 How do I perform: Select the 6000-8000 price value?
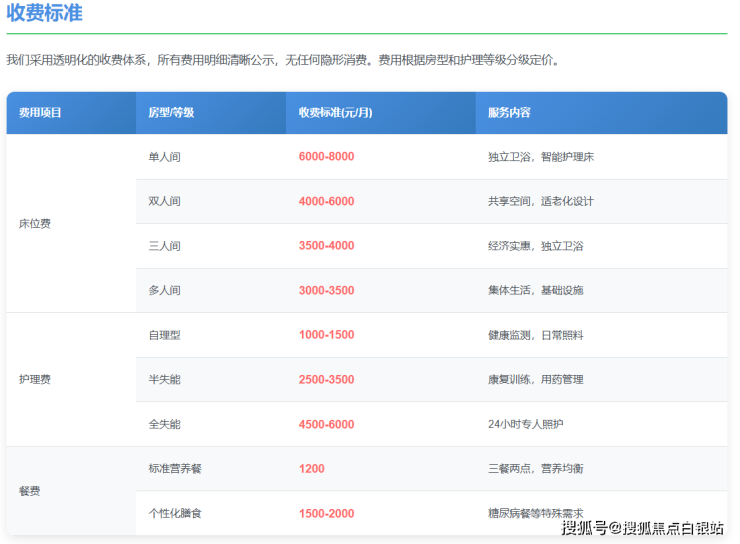click(326, 157)
